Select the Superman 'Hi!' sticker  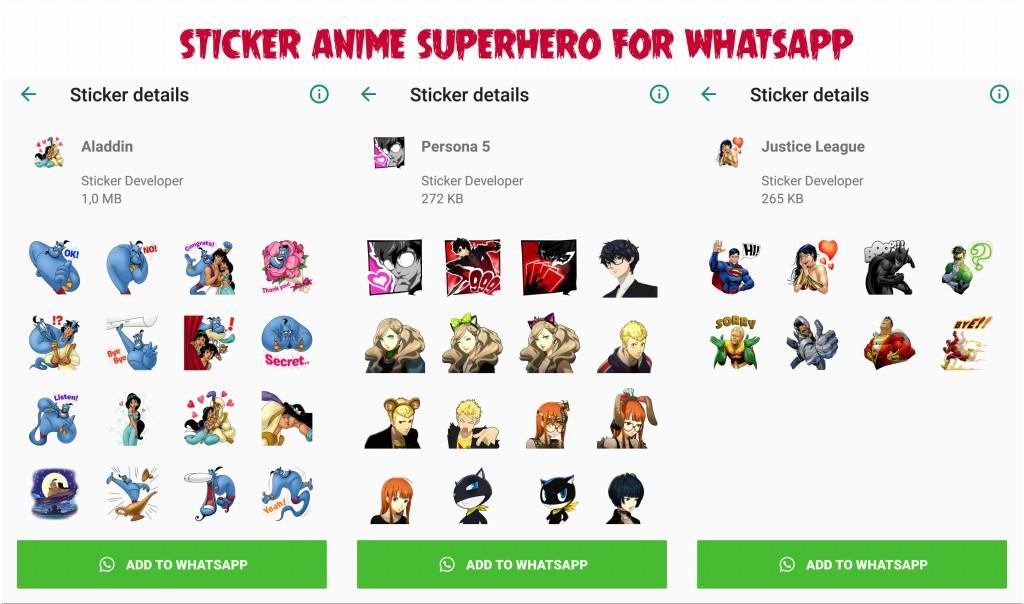[735, 268]
